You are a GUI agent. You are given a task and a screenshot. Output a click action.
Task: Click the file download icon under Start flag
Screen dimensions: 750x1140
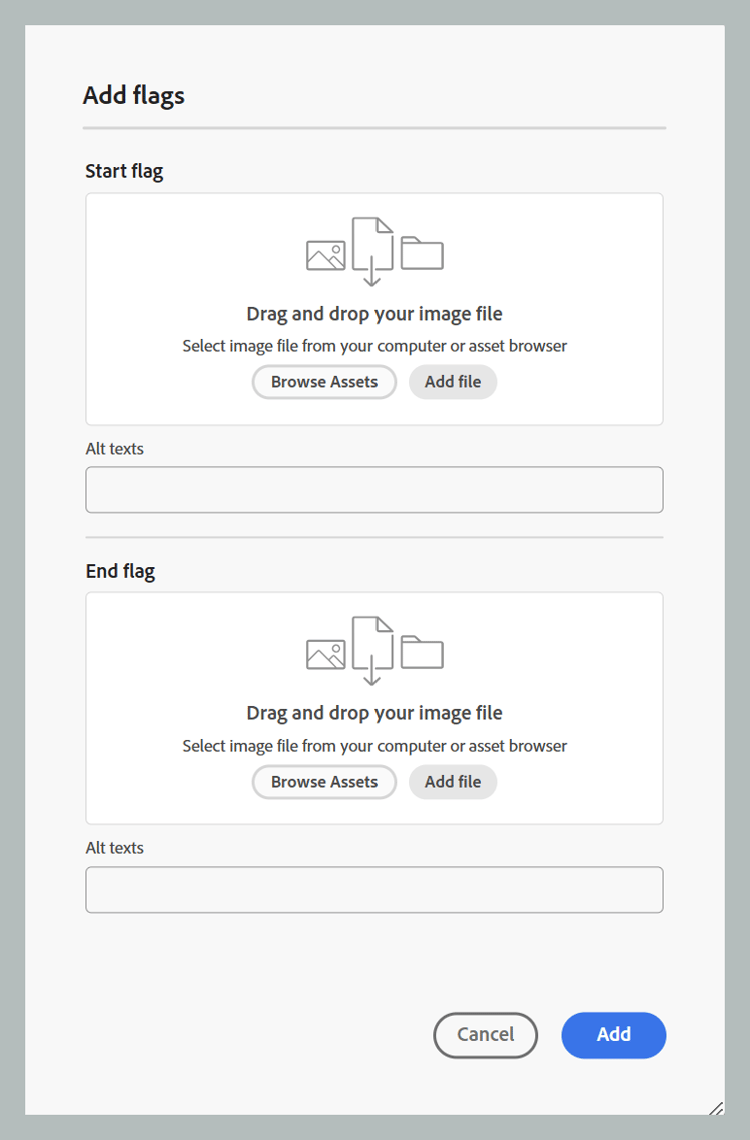[373, 252]
